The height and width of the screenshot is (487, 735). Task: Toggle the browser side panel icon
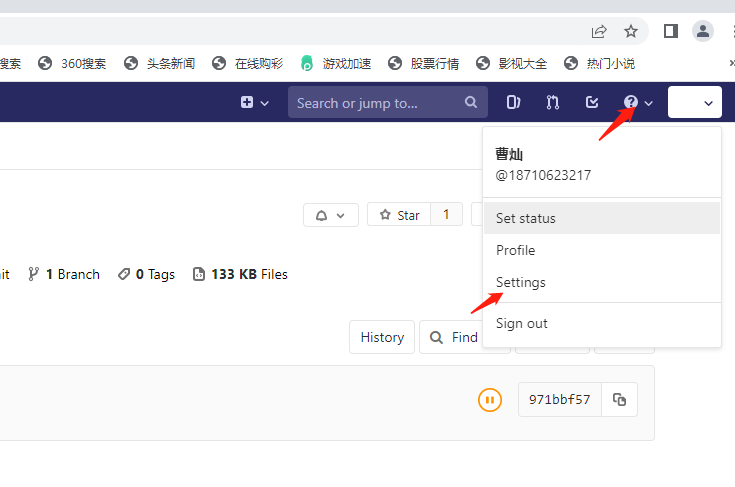click(x=671, y=31)
